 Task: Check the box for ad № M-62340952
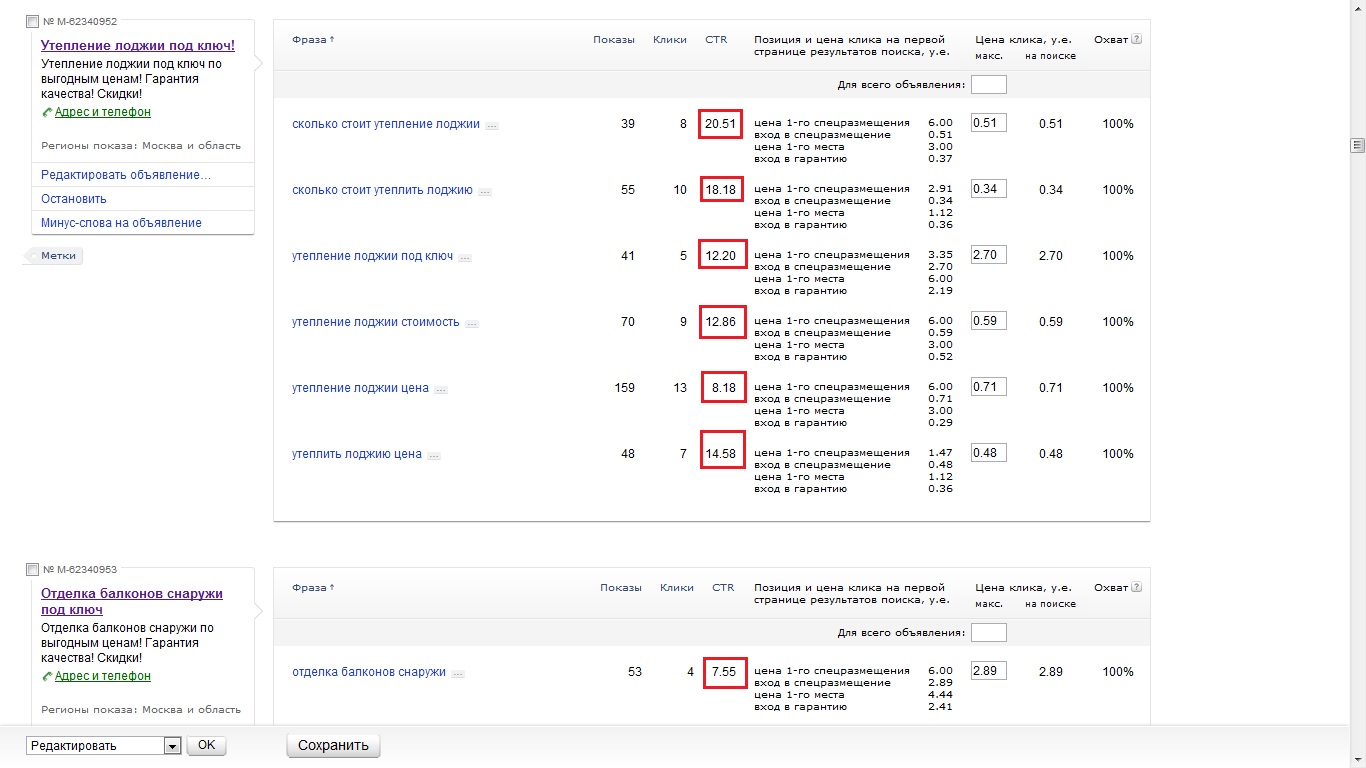pyautogui.click(x=32, y=22)
